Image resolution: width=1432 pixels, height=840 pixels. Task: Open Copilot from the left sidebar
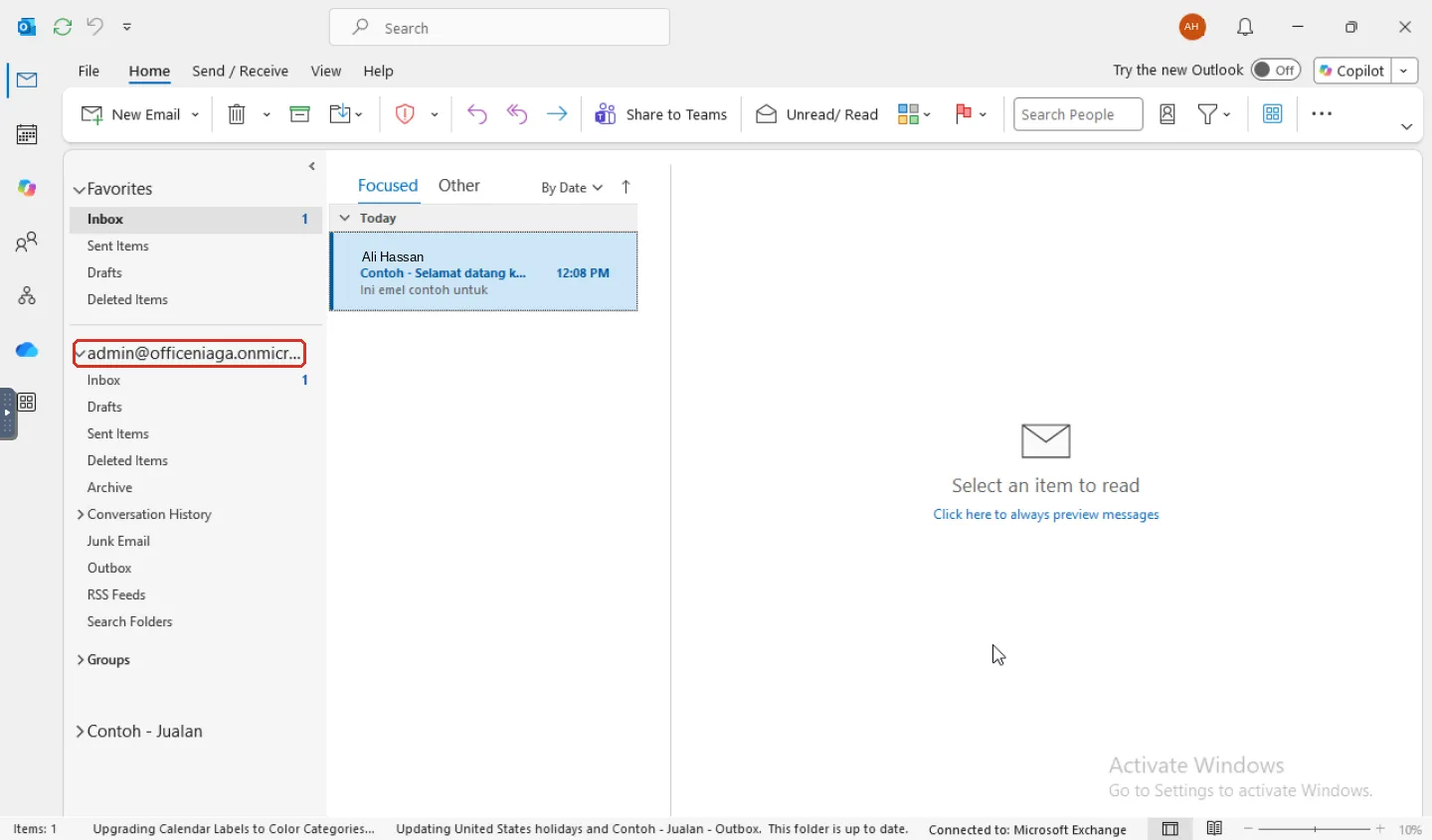pyautogui.click(x=27, y=188)
